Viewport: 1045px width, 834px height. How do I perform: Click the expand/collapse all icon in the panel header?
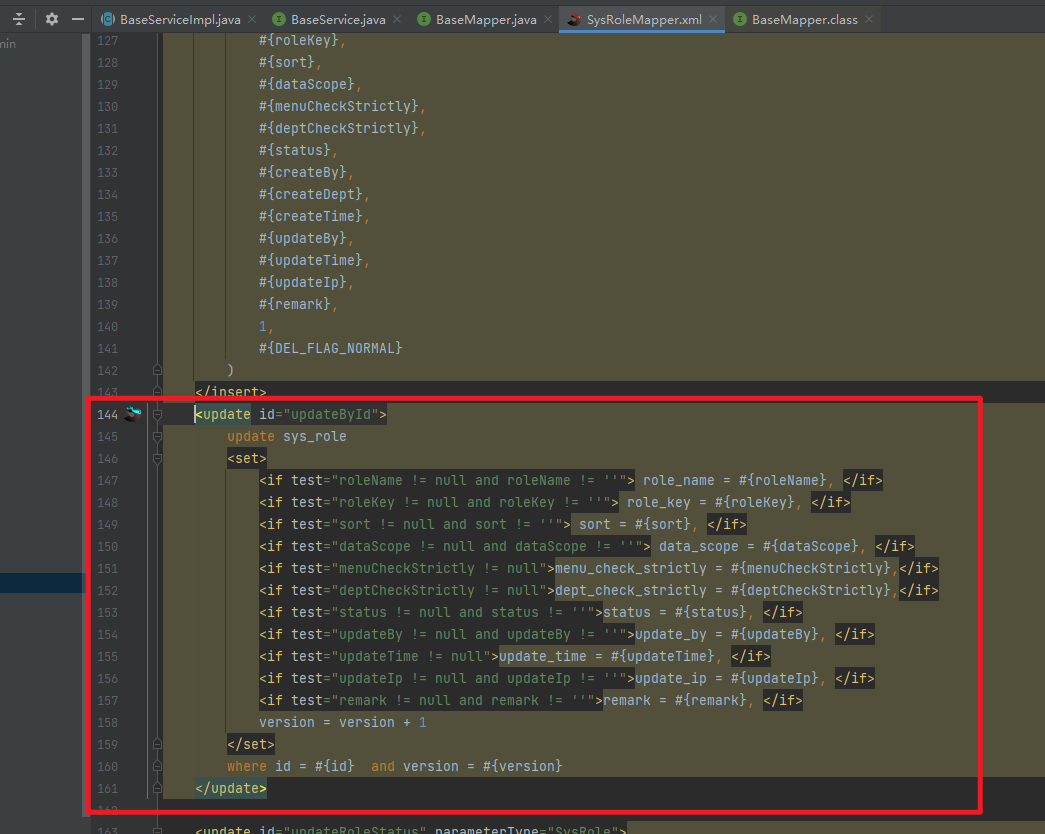click(19, 19)
